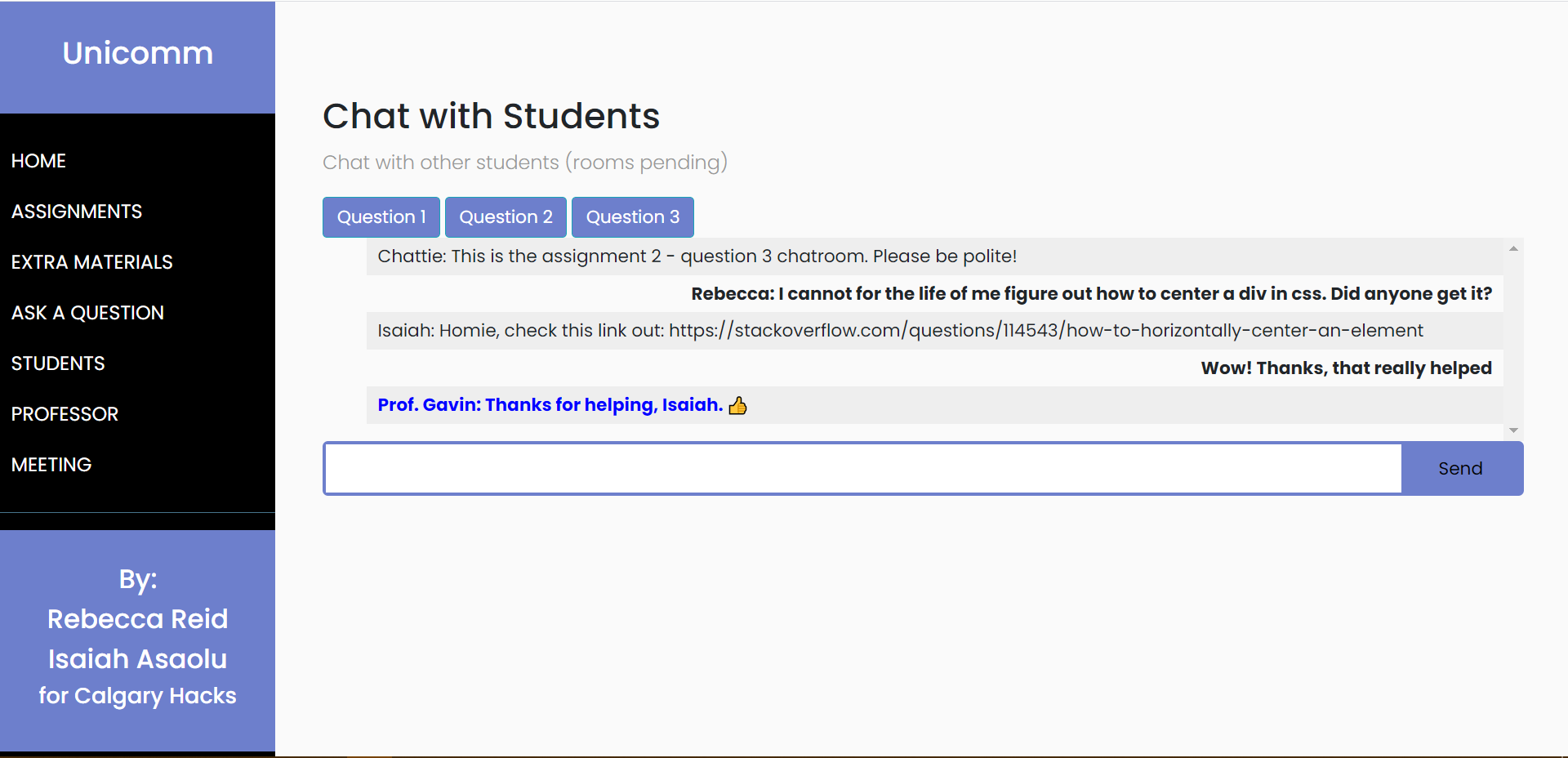Navigate to the STUDENTS page
Image resolution: width=1568 pixels, height=758 pixels.
58,363
